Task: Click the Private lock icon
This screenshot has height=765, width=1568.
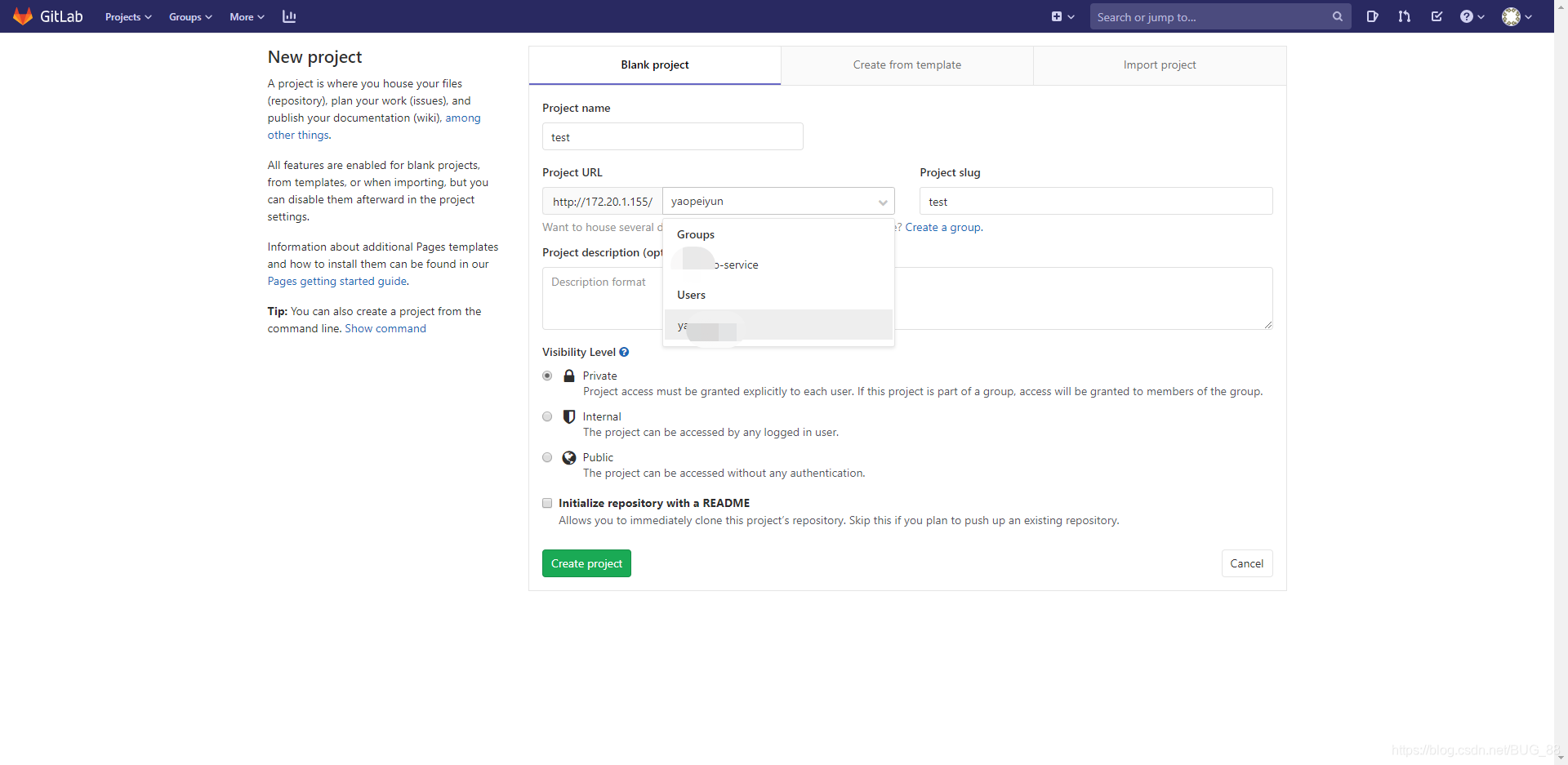Action: click(x=569, y=376)
